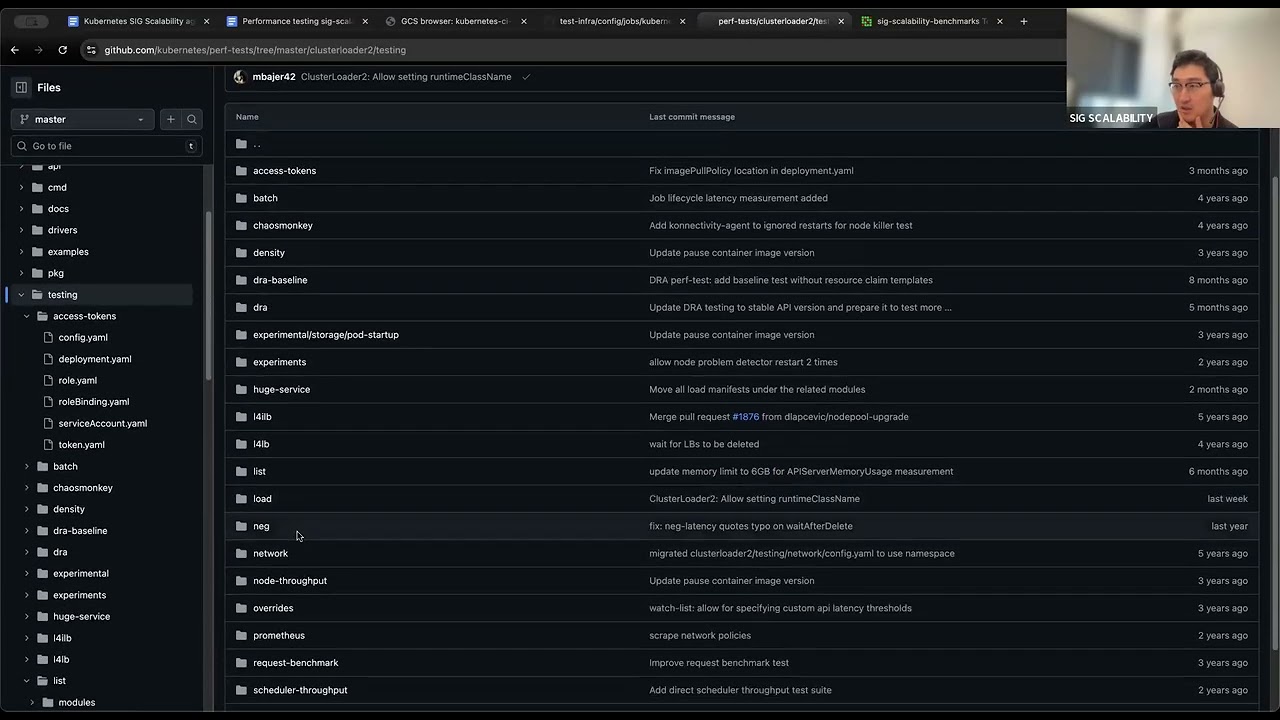Close the GCS browser tab
The height and width of the screenshot is (720, 1280).
(524, 21)
